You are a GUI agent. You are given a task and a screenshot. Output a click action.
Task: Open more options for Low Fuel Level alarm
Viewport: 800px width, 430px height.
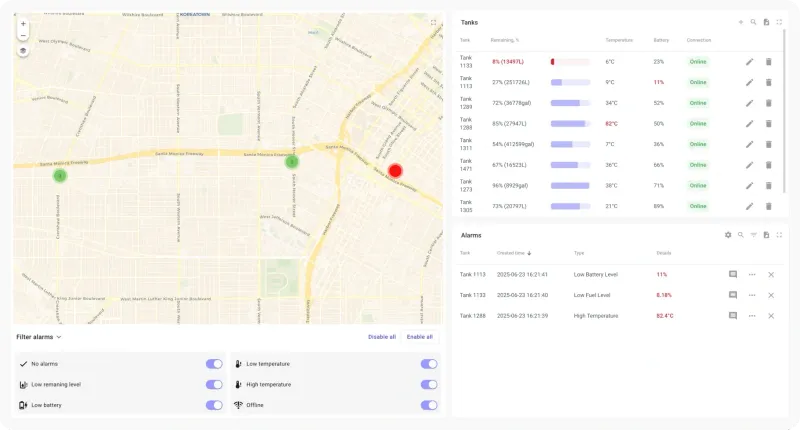click(x=752, y=295)
